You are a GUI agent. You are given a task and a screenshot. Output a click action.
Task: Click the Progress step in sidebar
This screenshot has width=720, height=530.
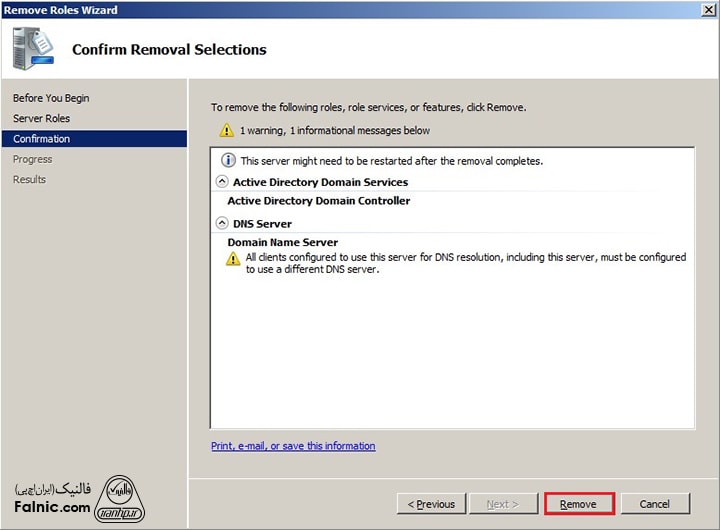[x=32, y=159]
